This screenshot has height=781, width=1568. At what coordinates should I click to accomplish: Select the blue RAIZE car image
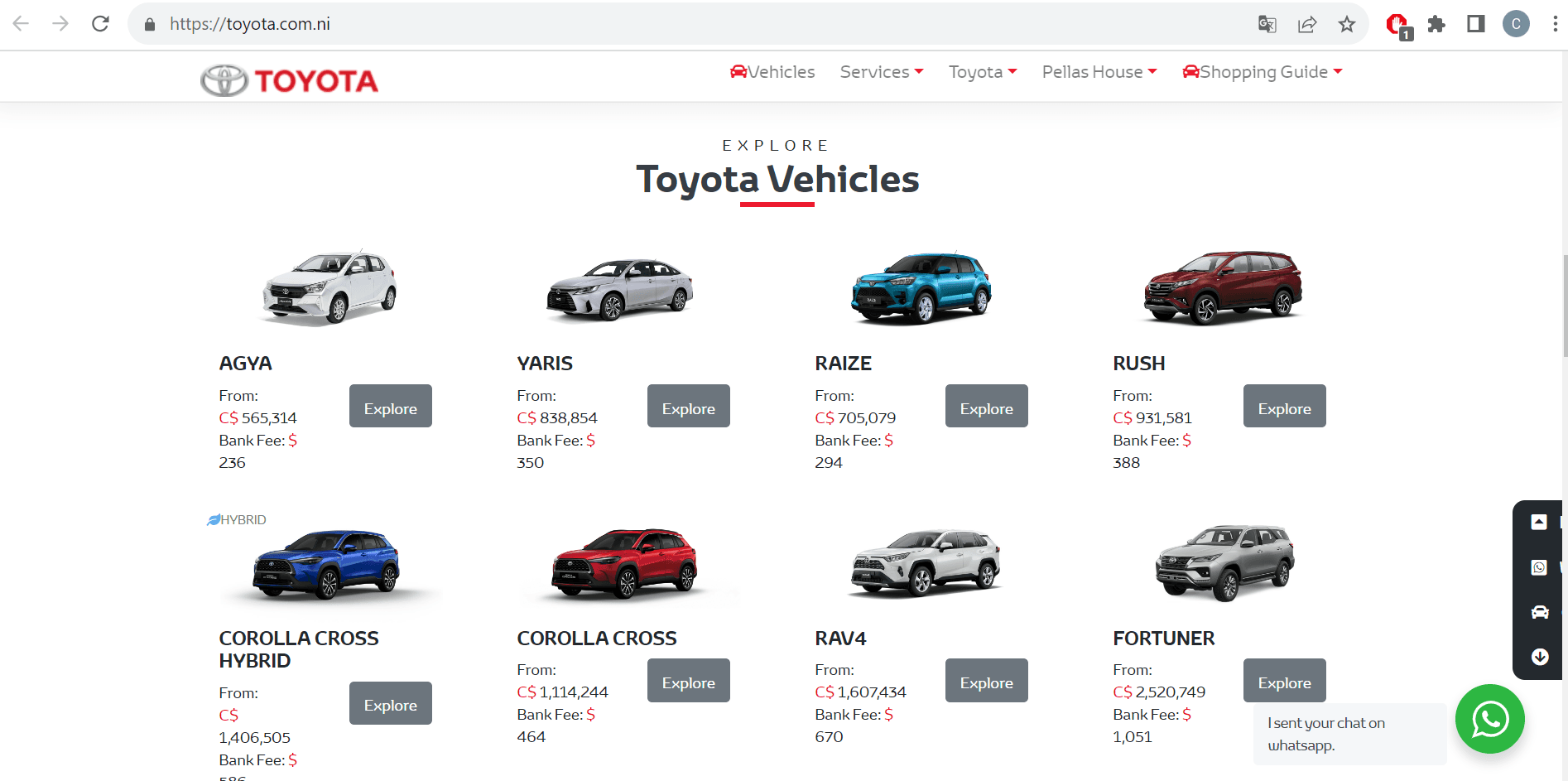pyautogui.click(x=921, y=287)
